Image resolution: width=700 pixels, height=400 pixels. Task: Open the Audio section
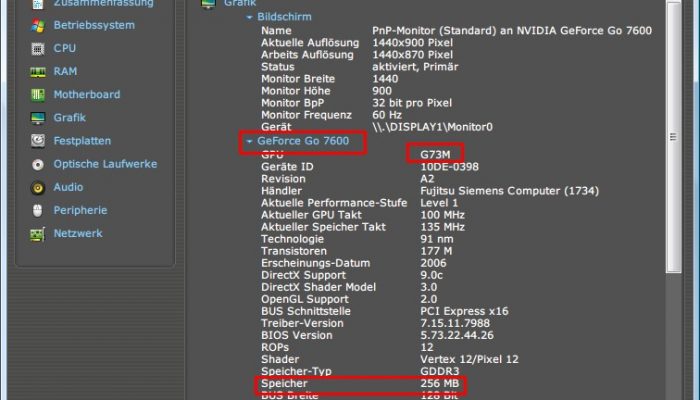(68, 188)
